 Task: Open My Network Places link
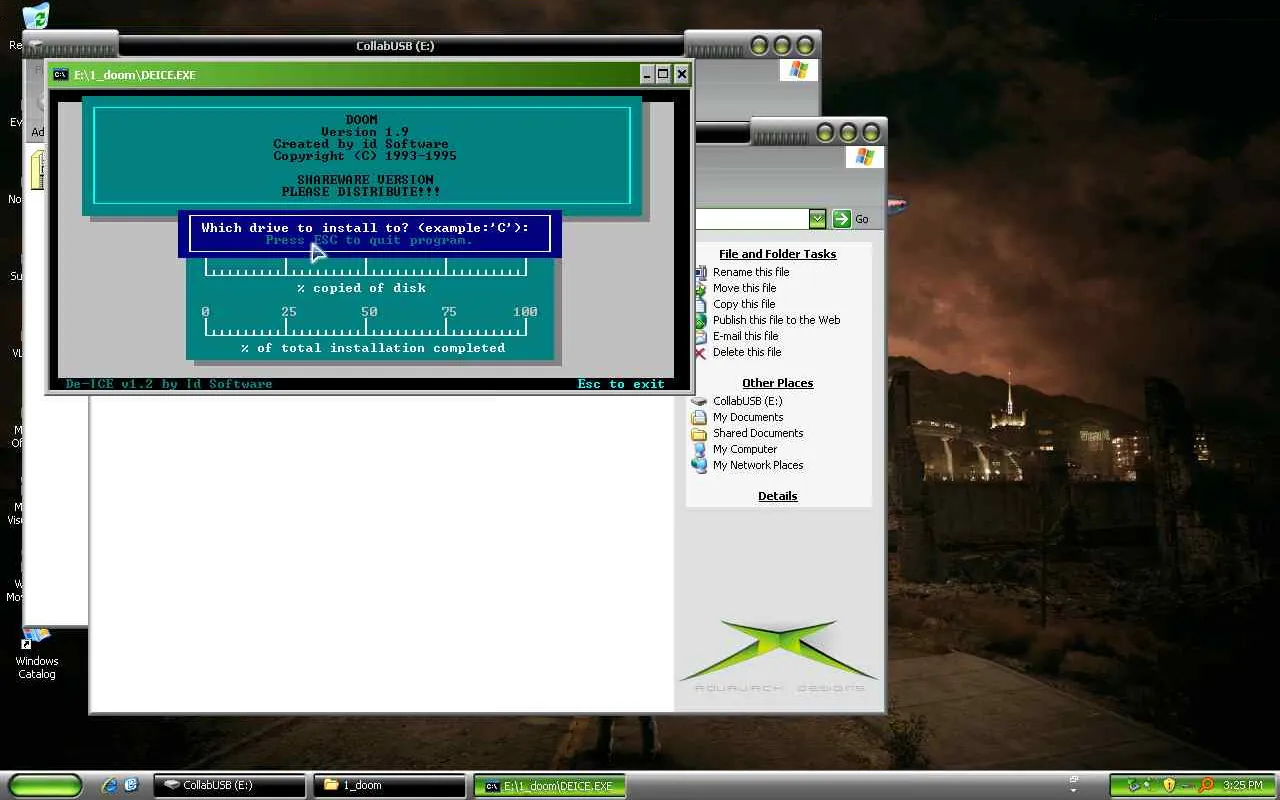(758, 465)
